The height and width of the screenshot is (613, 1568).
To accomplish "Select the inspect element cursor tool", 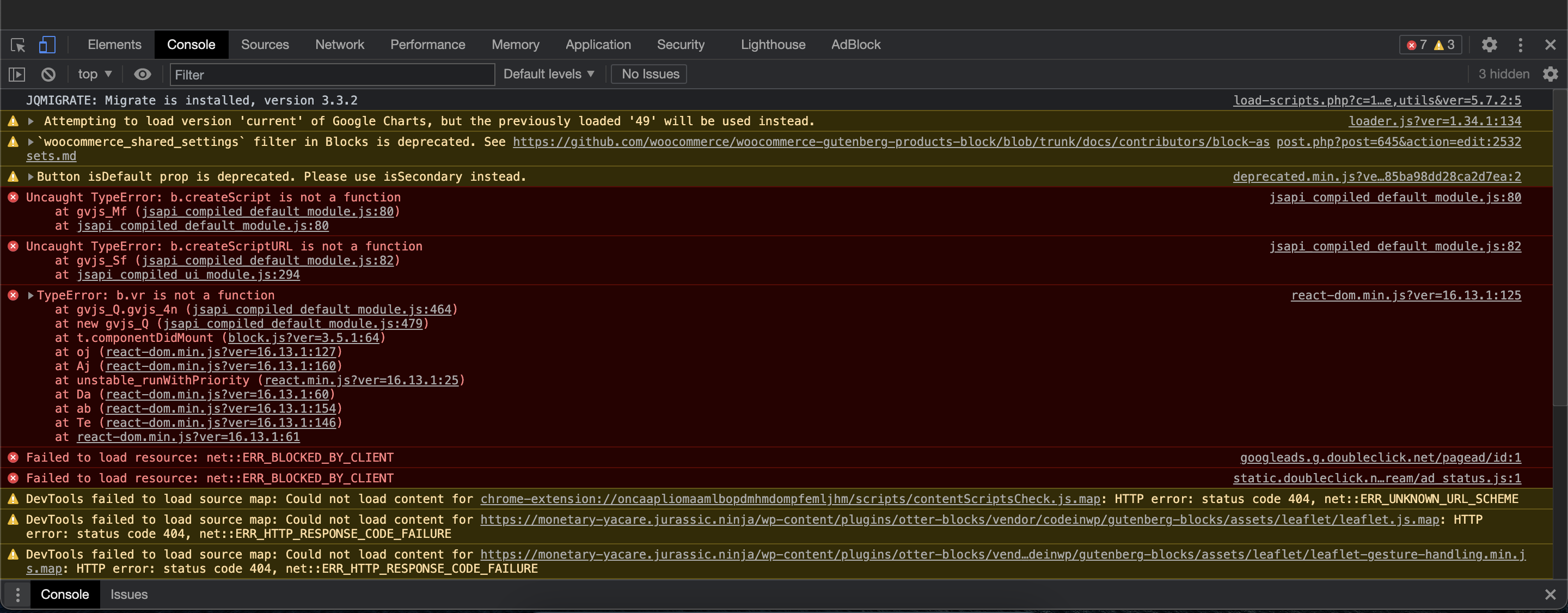I will [x=17, y=45].
